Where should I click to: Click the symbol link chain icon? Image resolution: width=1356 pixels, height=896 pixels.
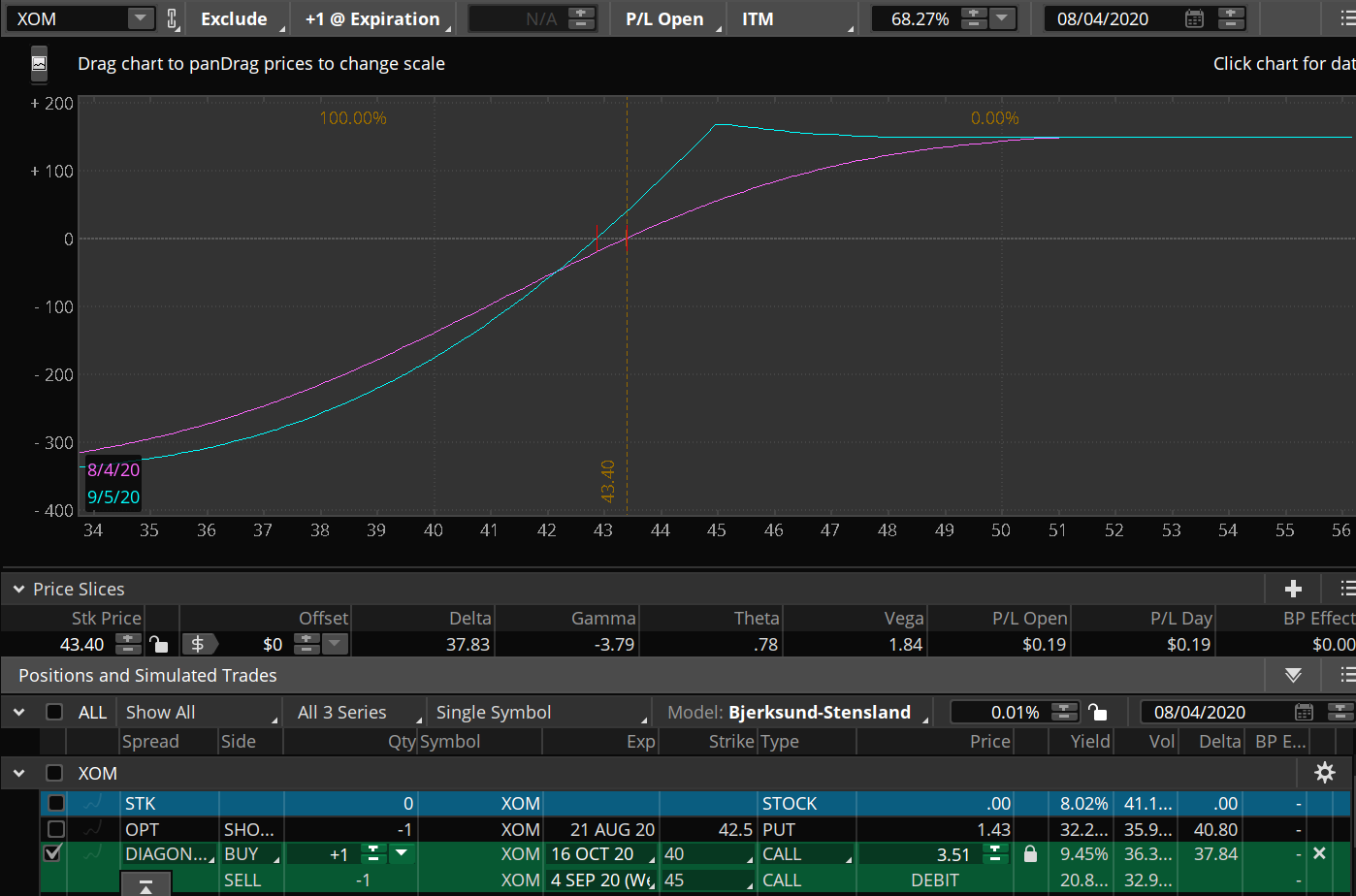click(173, 18)
